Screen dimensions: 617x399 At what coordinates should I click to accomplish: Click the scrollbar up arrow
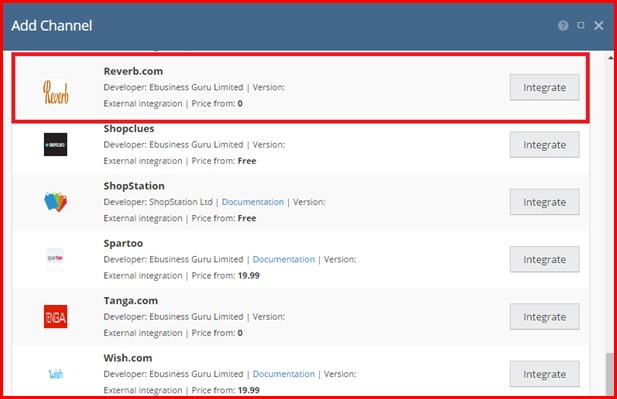pyautogui.click(x=610, y=58)
